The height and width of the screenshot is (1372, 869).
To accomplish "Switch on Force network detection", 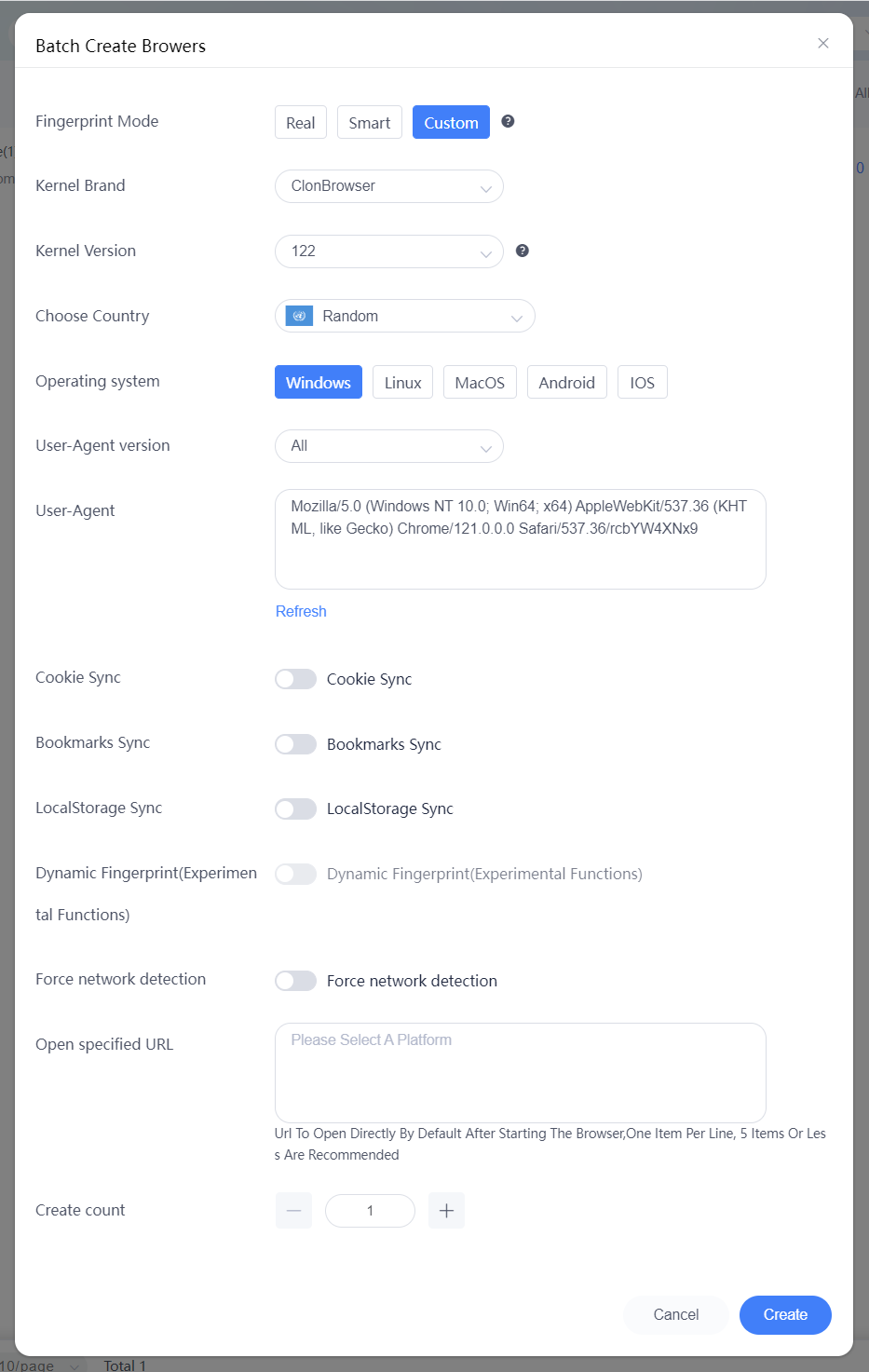I will click(295, 981).
